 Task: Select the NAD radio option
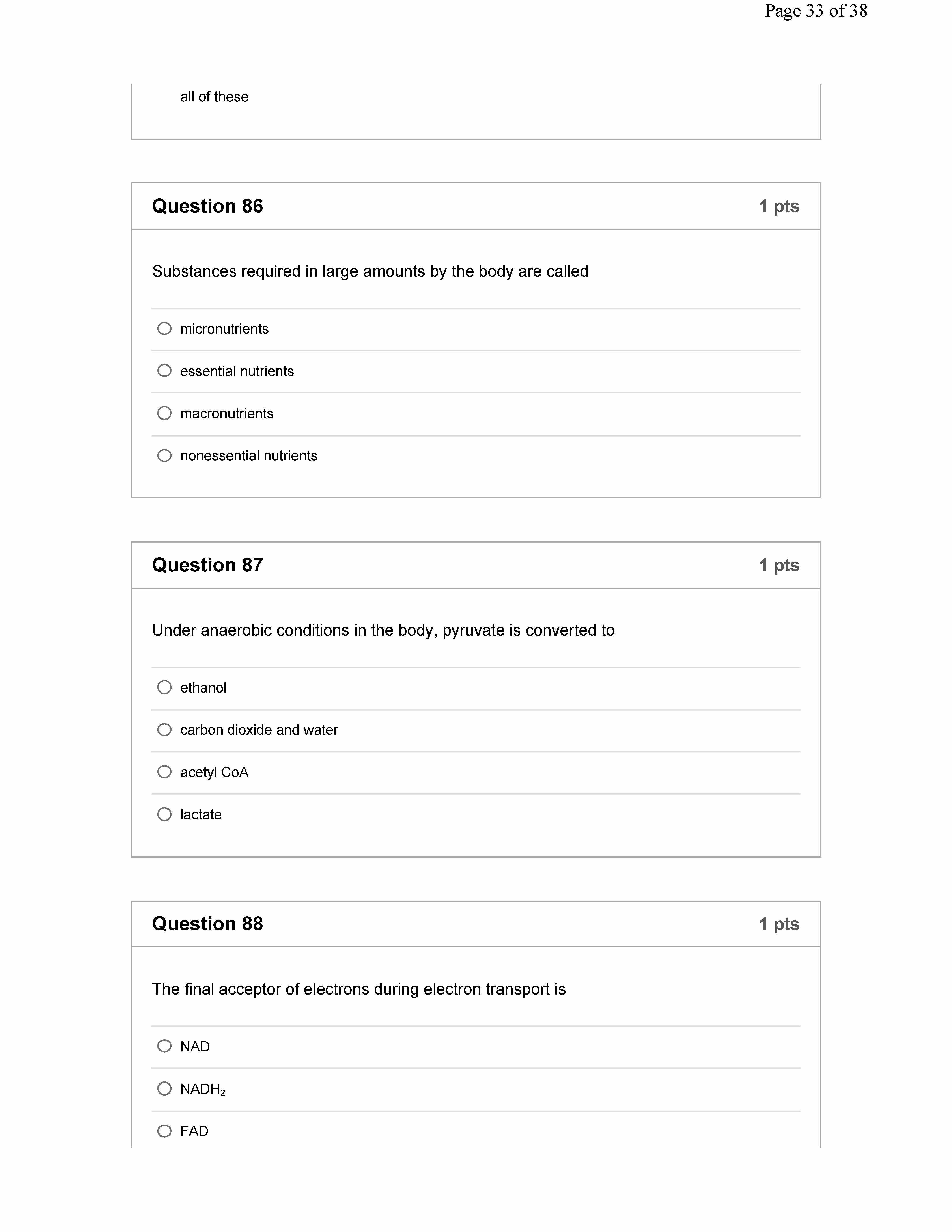[164, 1046]
